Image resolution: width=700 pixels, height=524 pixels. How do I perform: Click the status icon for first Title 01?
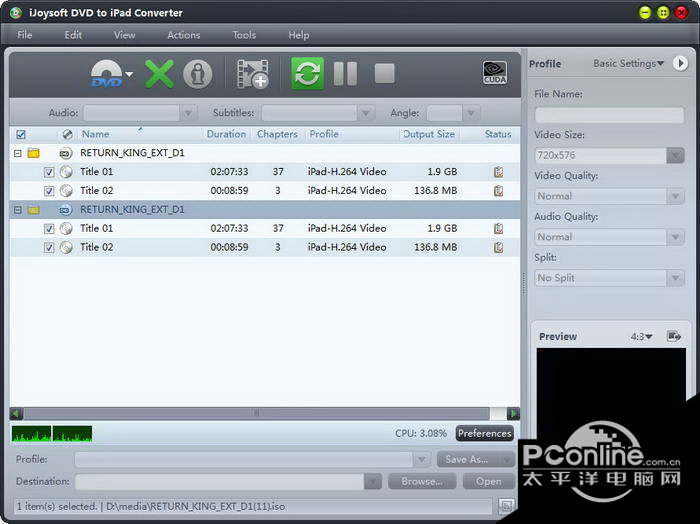499,172
